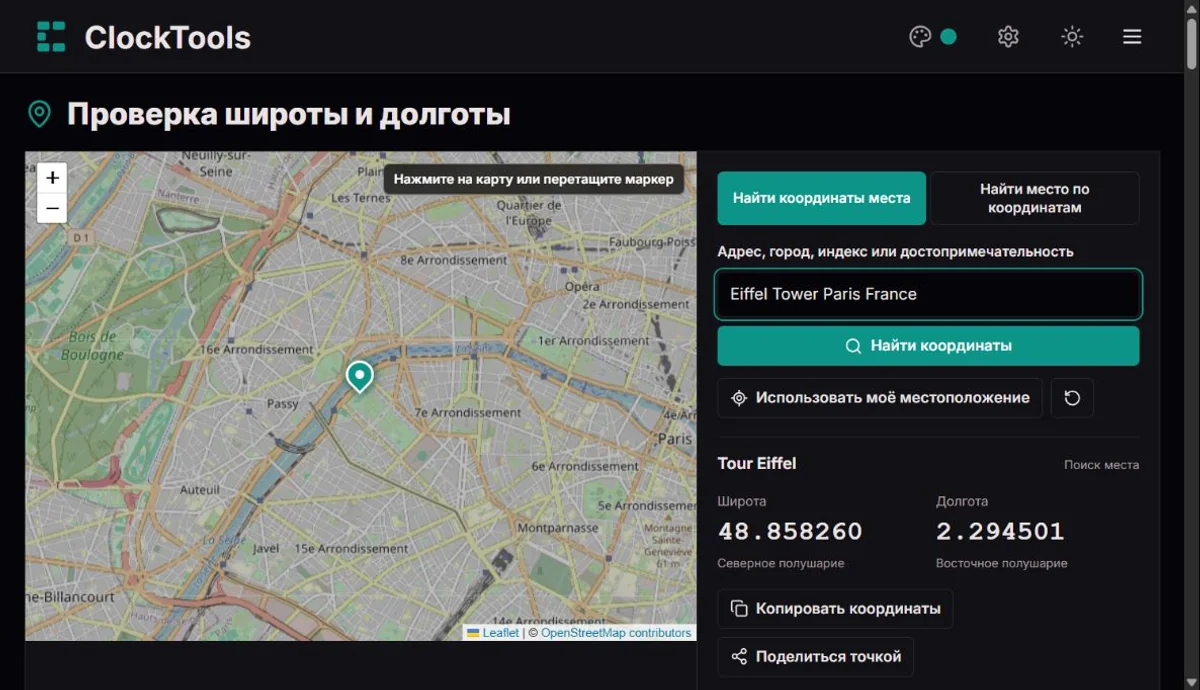Focus the address search input field

pos(928,294)
